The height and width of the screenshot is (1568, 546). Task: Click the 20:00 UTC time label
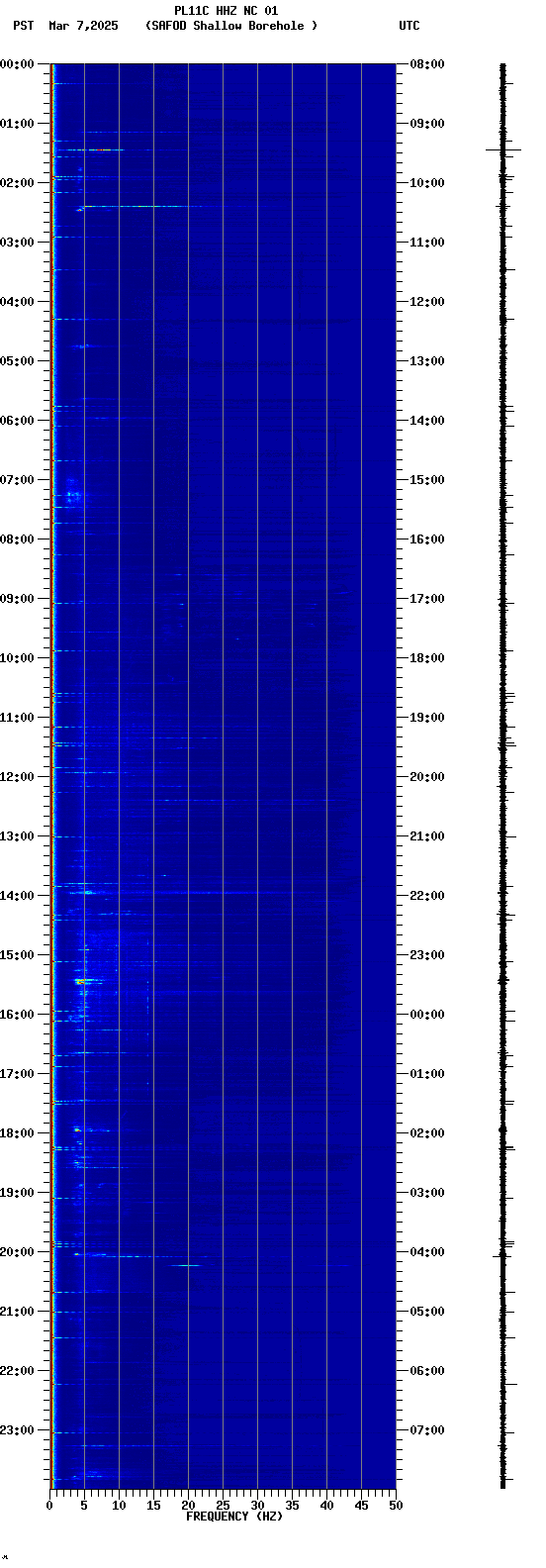pos(426,777)
